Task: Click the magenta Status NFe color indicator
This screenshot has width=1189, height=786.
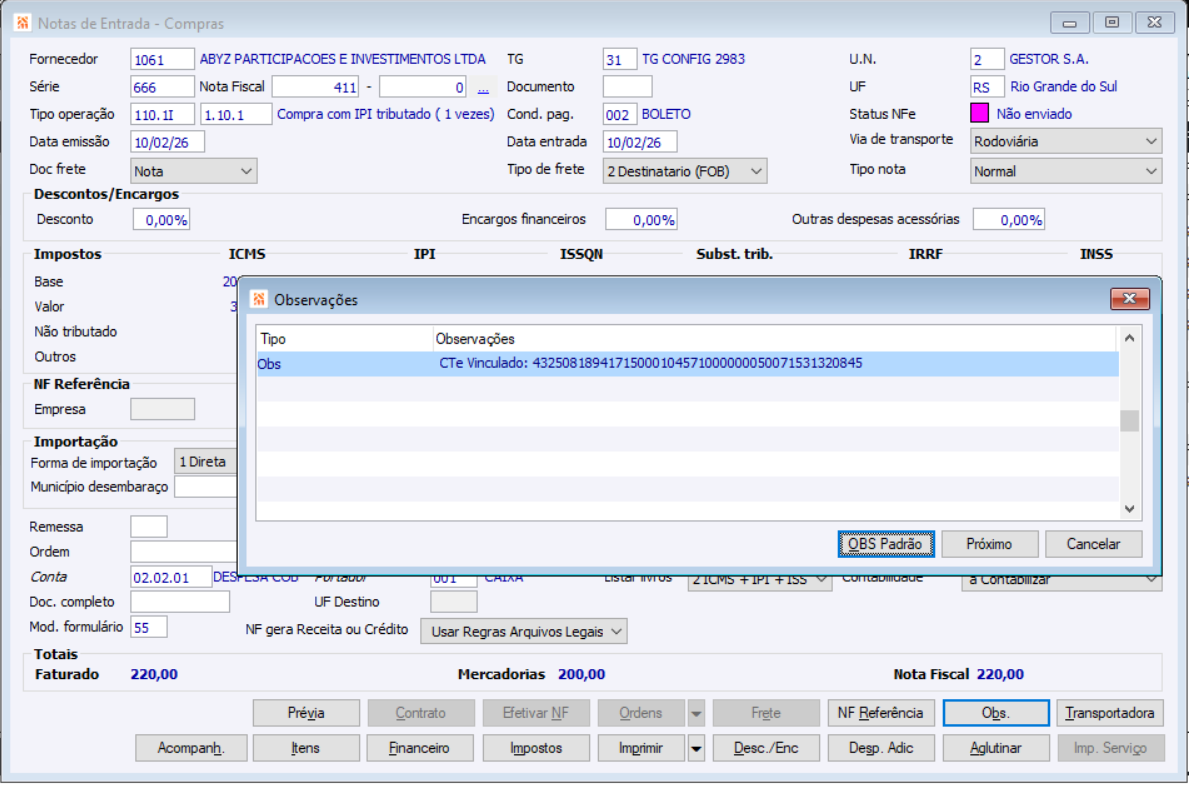Action: pos(980,113)
